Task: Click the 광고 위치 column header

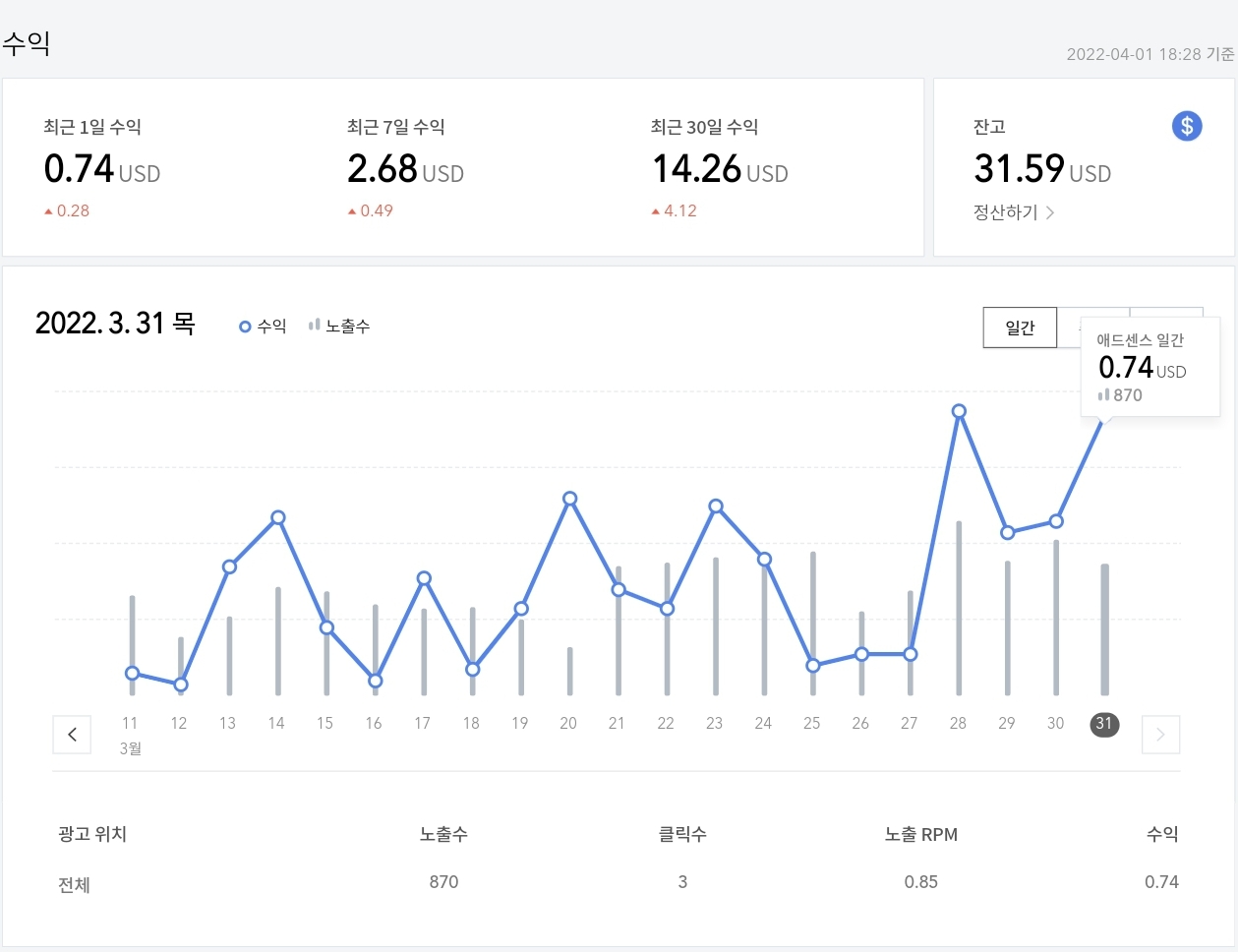Action: tap(92, 834)
